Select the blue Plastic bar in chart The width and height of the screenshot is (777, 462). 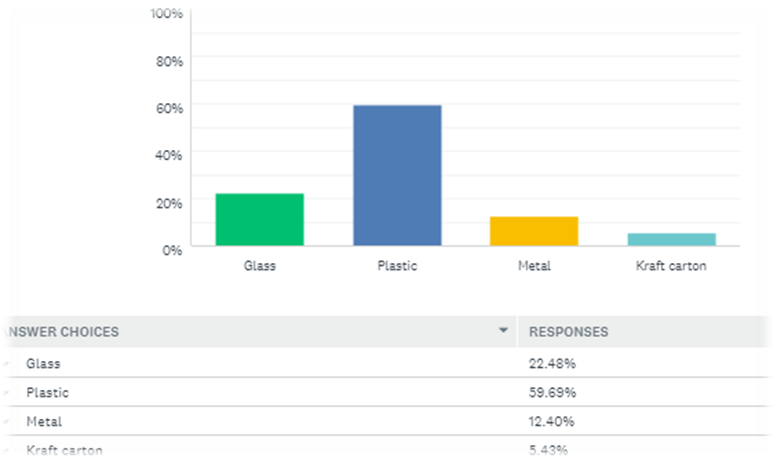tap(397, 175)
